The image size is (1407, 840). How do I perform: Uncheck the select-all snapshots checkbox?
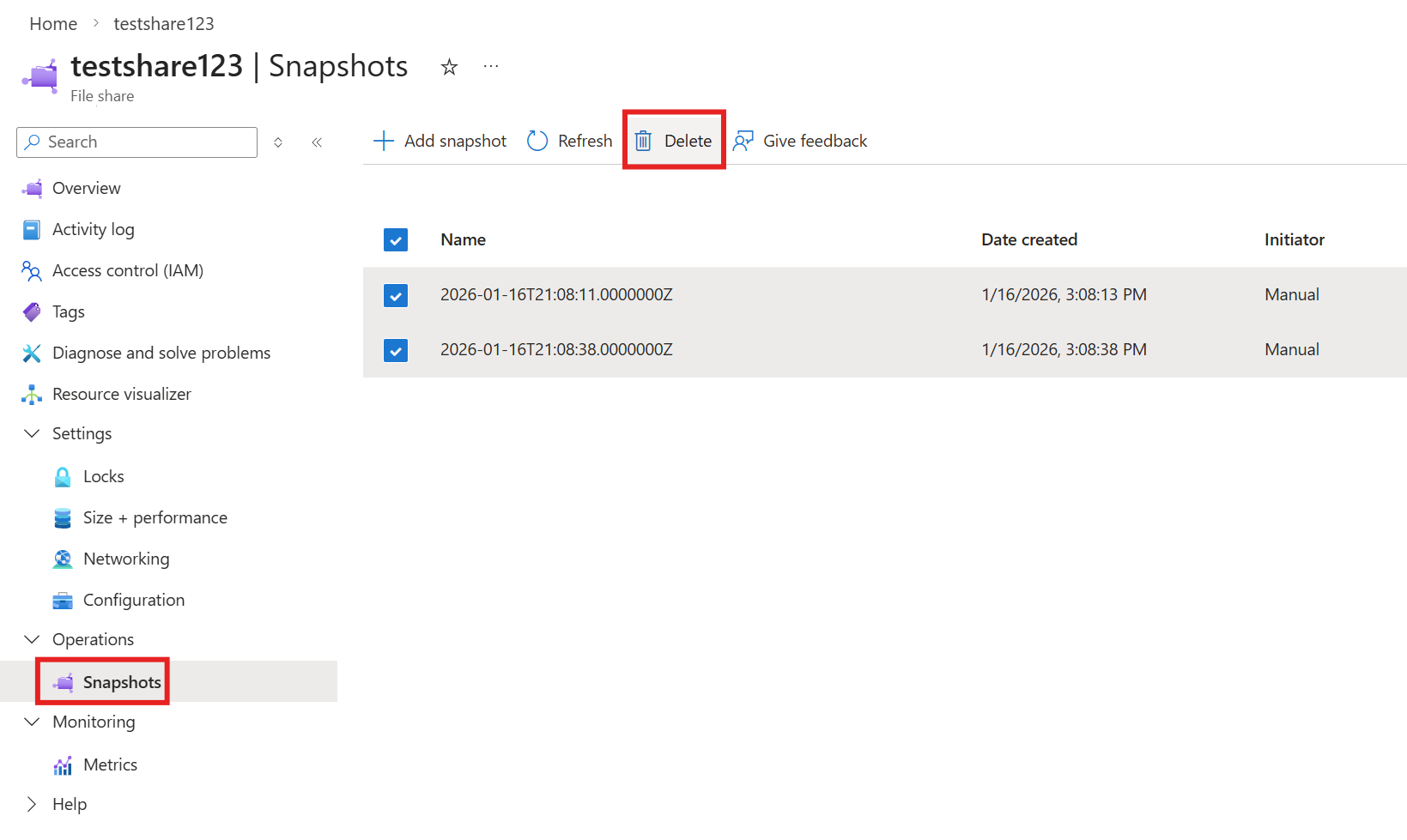pos(396,239)
